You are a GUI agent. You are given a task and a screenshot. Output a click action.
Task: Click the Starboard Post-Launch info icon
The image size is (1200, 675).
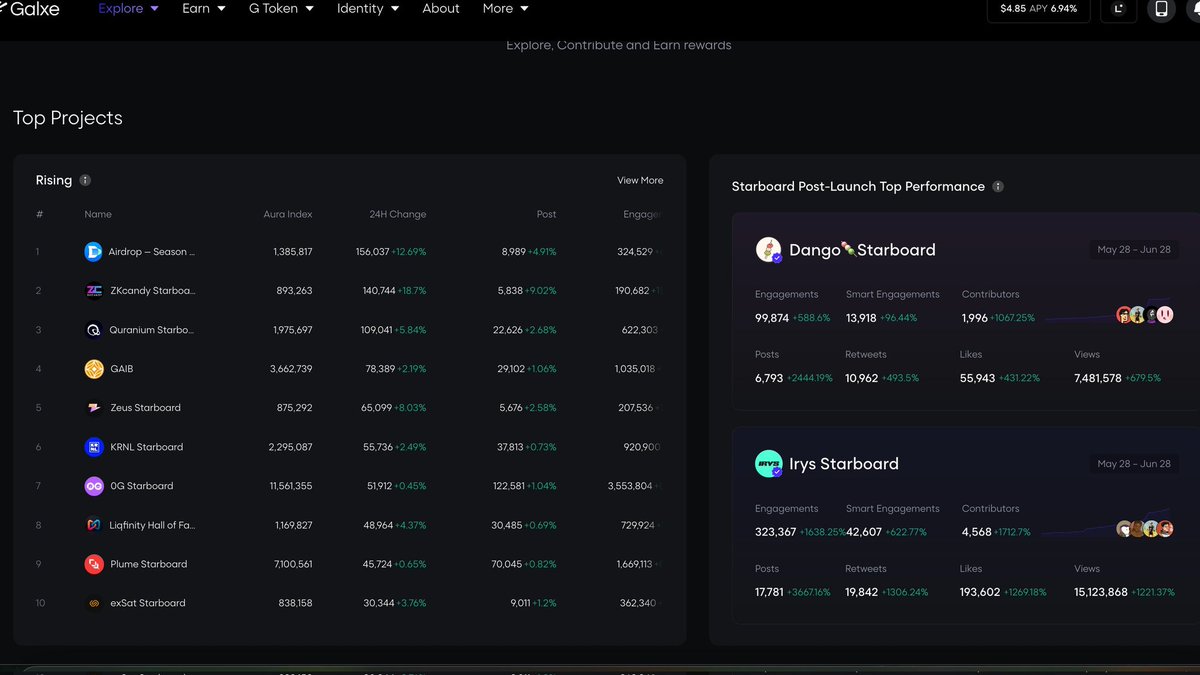point(998,186)
